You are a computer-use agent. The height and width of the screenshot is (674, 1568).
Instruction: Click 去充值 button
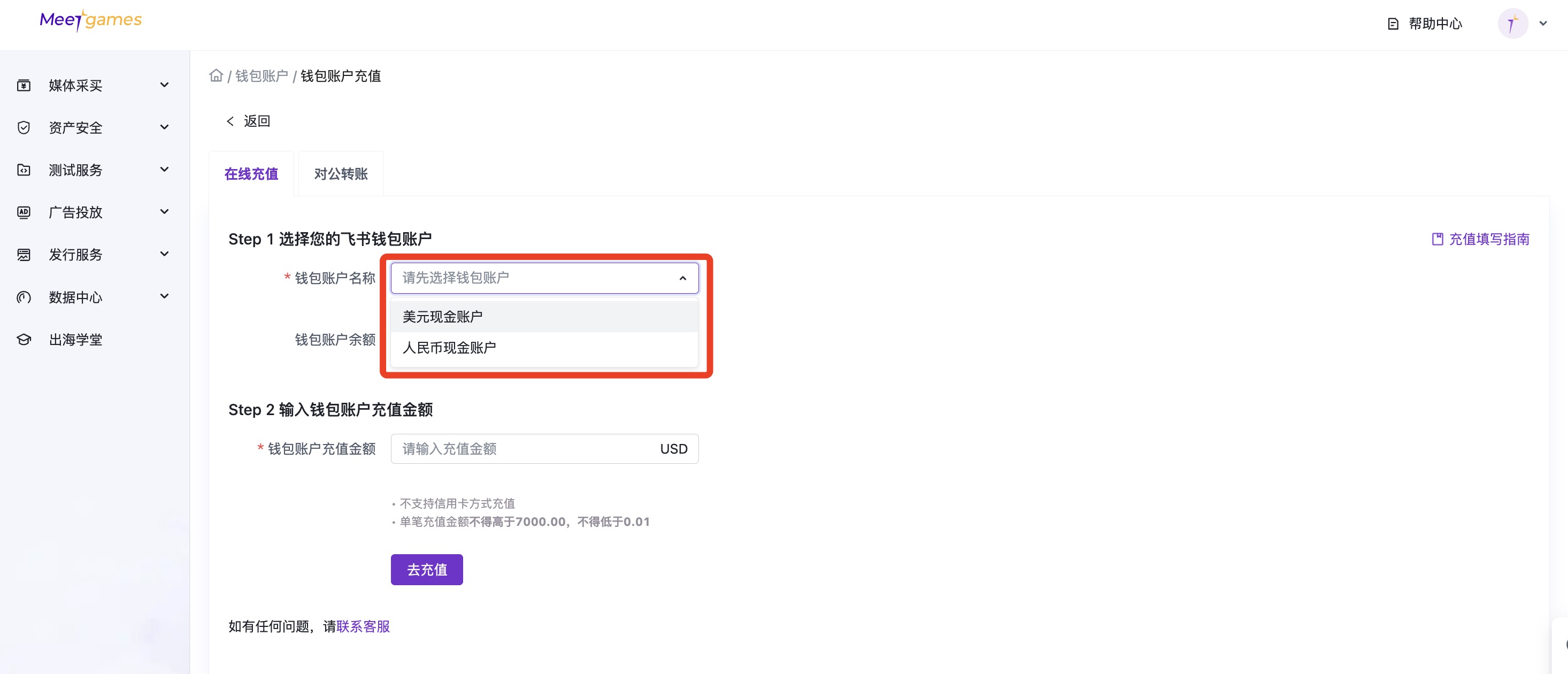pos(427,570)
